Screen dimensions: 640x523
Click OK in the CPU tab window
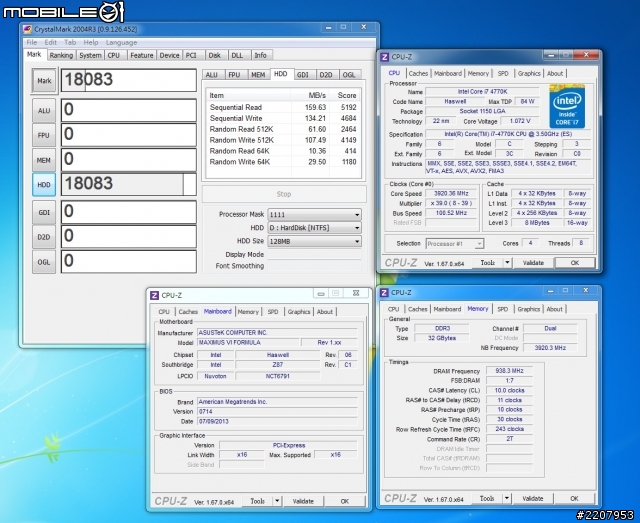(575, 263)
